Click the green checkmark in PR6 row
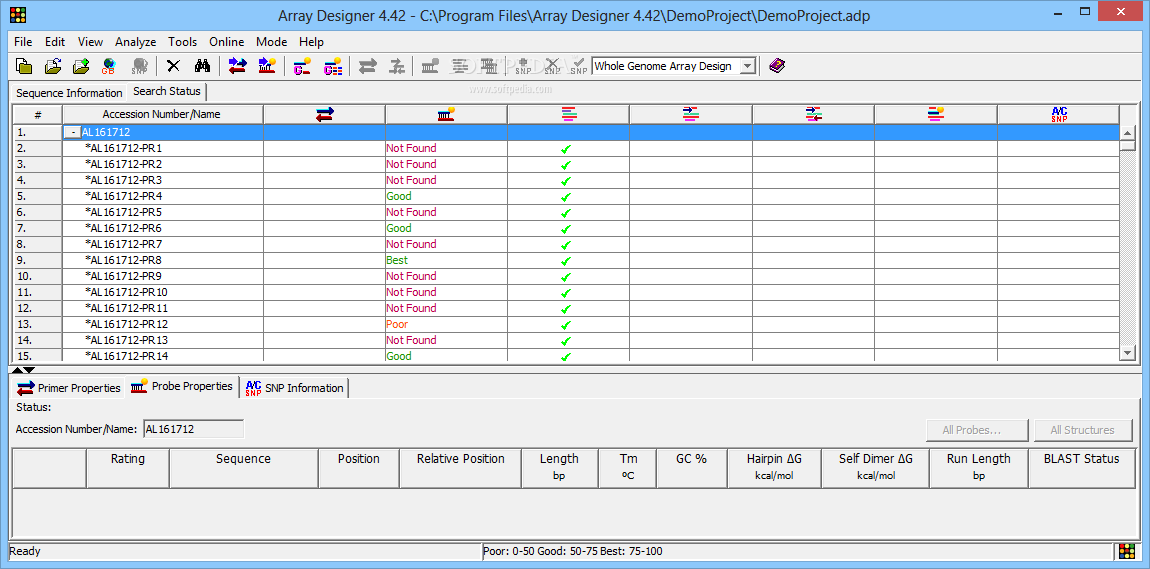Screen dimensions: 1150x569 [565, 229]
